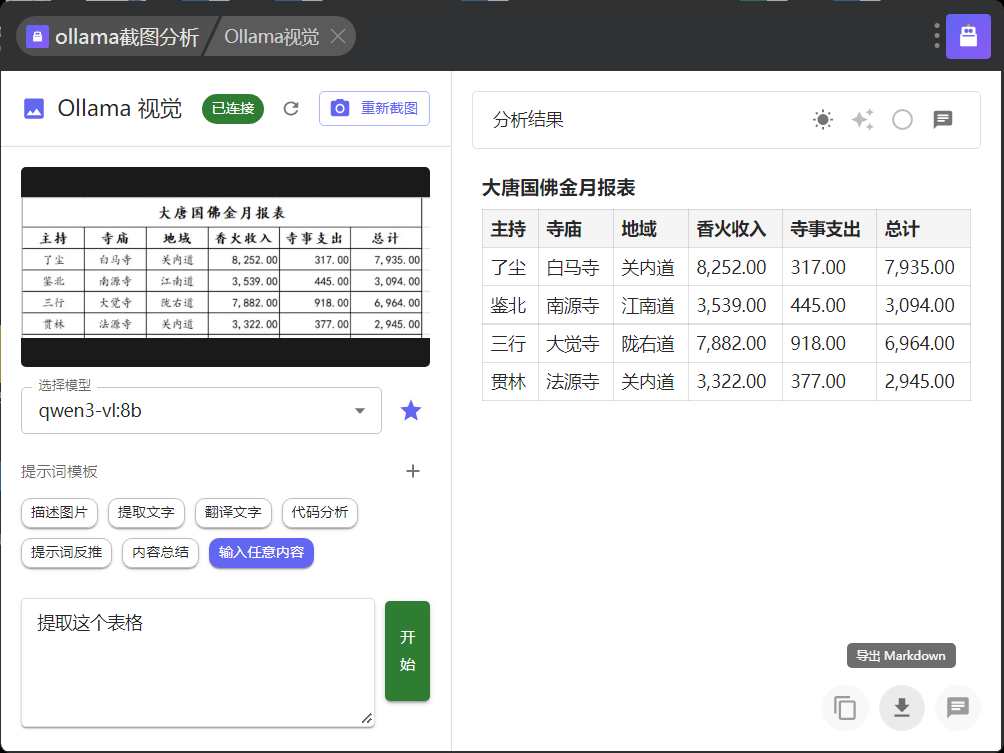1004x753 pixels.
Task: Switch to ollama截图分析 tab
Action: tap(113, 37)
